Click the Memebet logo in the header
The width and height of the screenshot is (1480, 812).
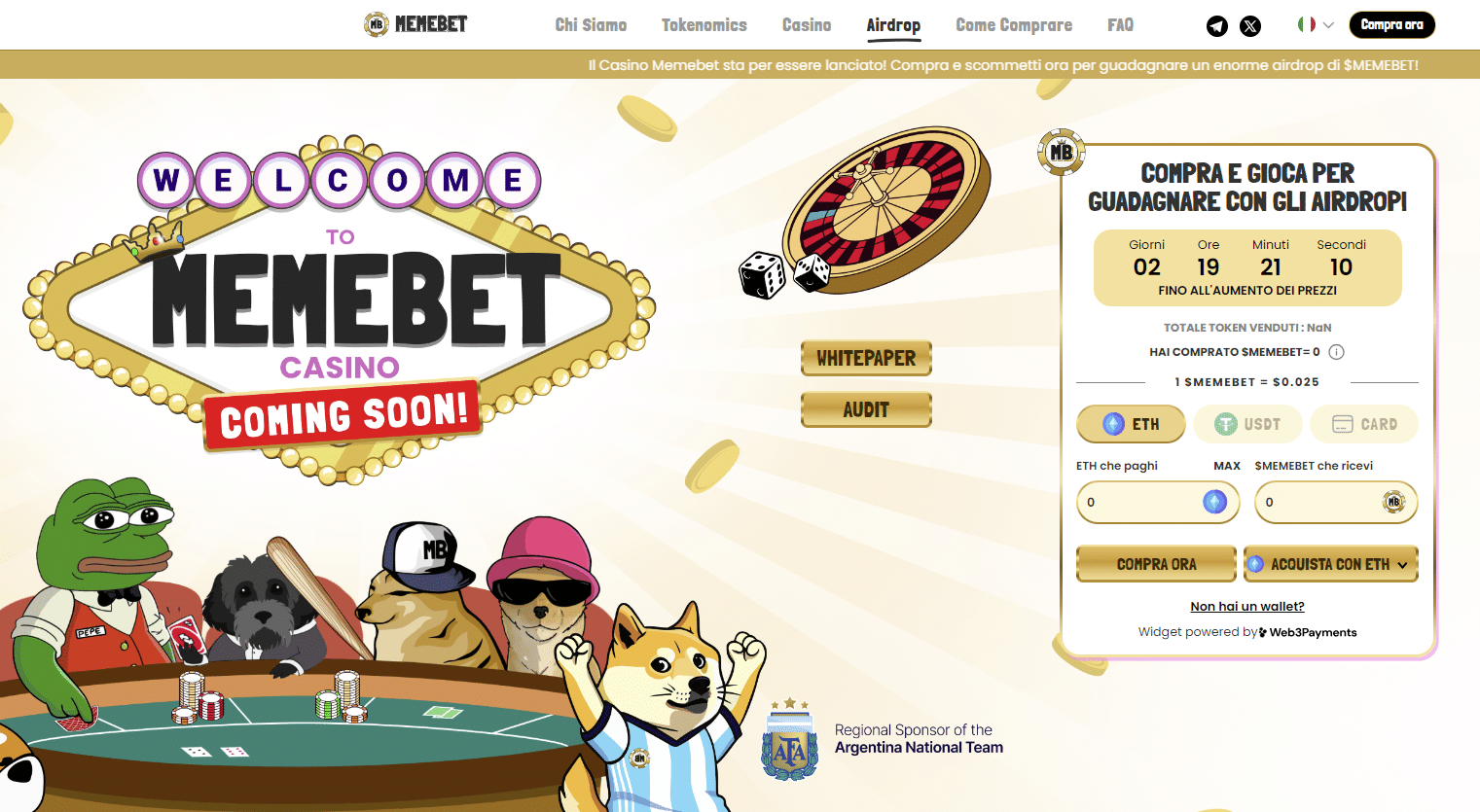click(415, 24)
